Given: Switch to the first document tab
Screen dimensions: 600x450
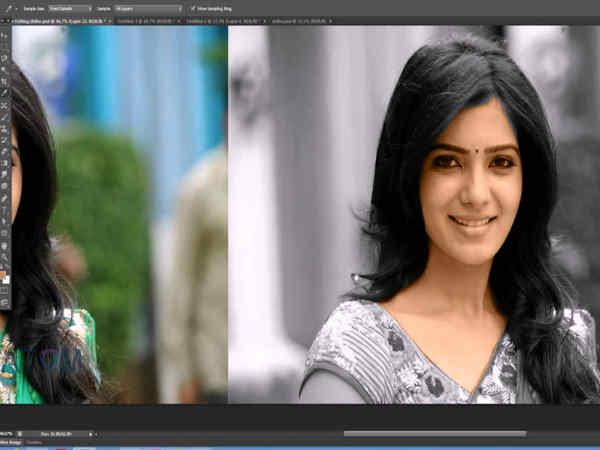Looking at the screenshot, I should click(50, 20).
